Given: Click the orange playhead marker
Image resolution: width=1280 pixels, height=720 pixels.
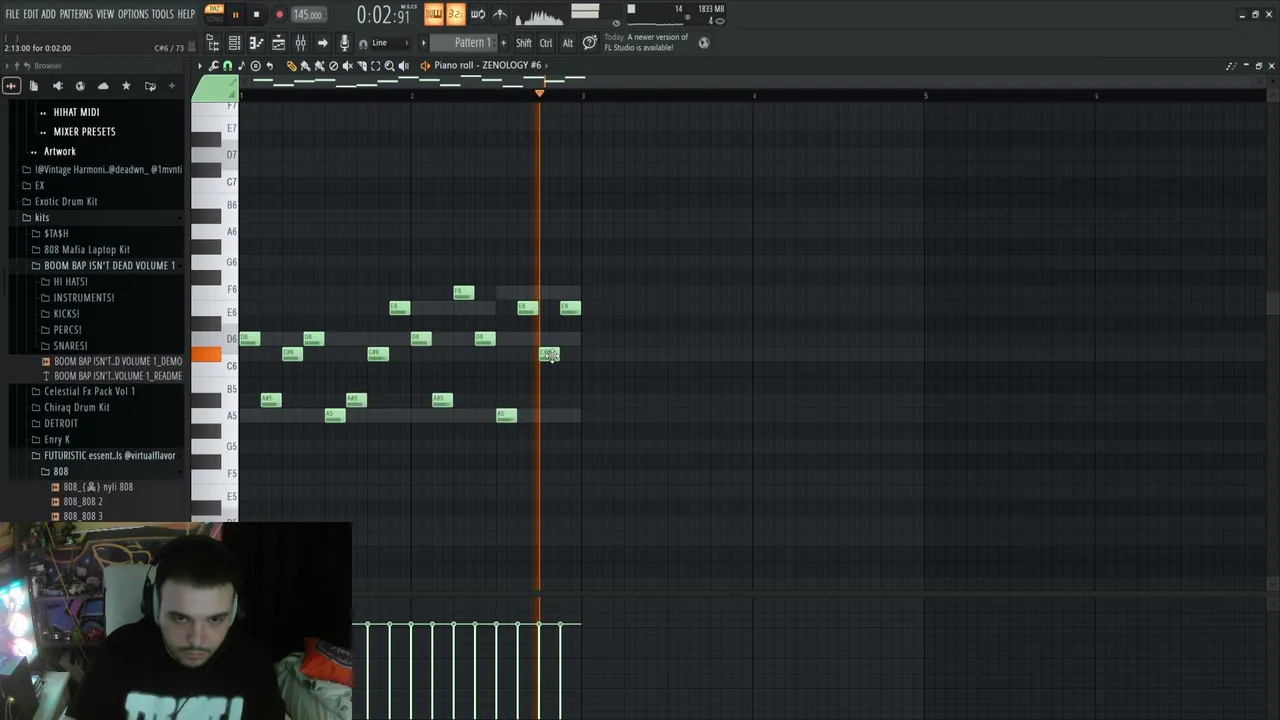Looking at the screenshot, I should point(539,93).
